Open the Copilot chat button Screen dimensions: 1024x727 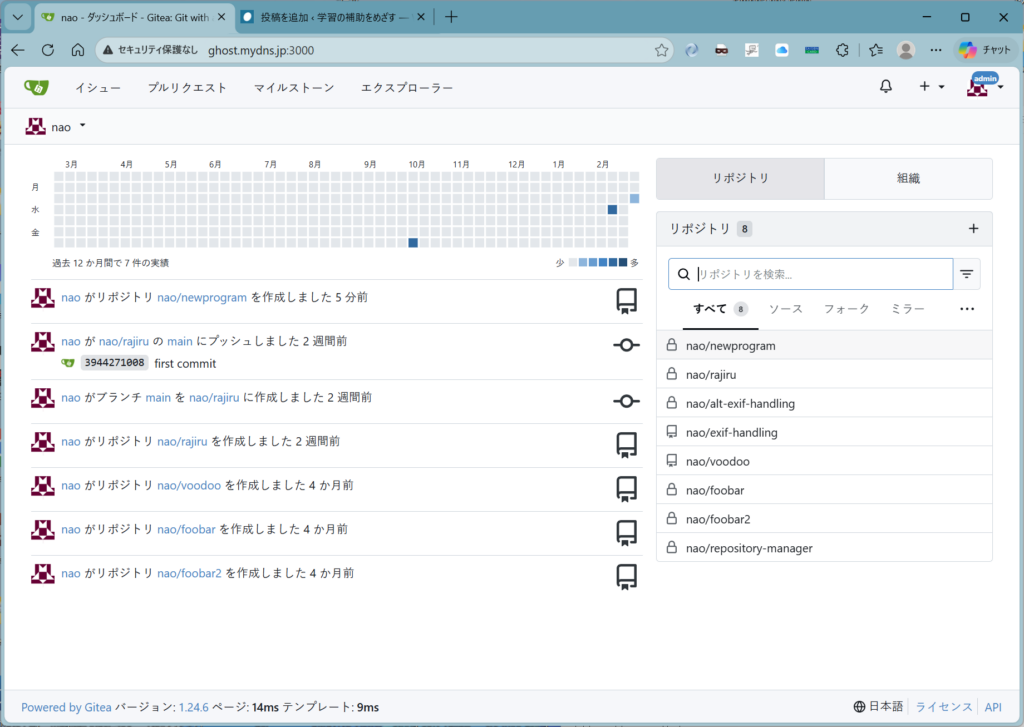pyautogui.click(x=984, y=50)
